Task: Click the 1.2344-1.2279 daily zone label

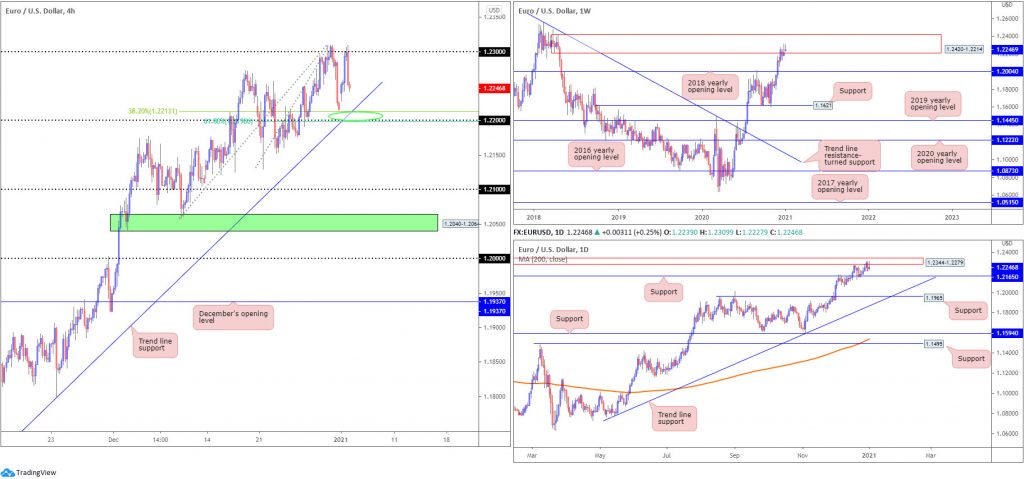Action: pos(946,262)
